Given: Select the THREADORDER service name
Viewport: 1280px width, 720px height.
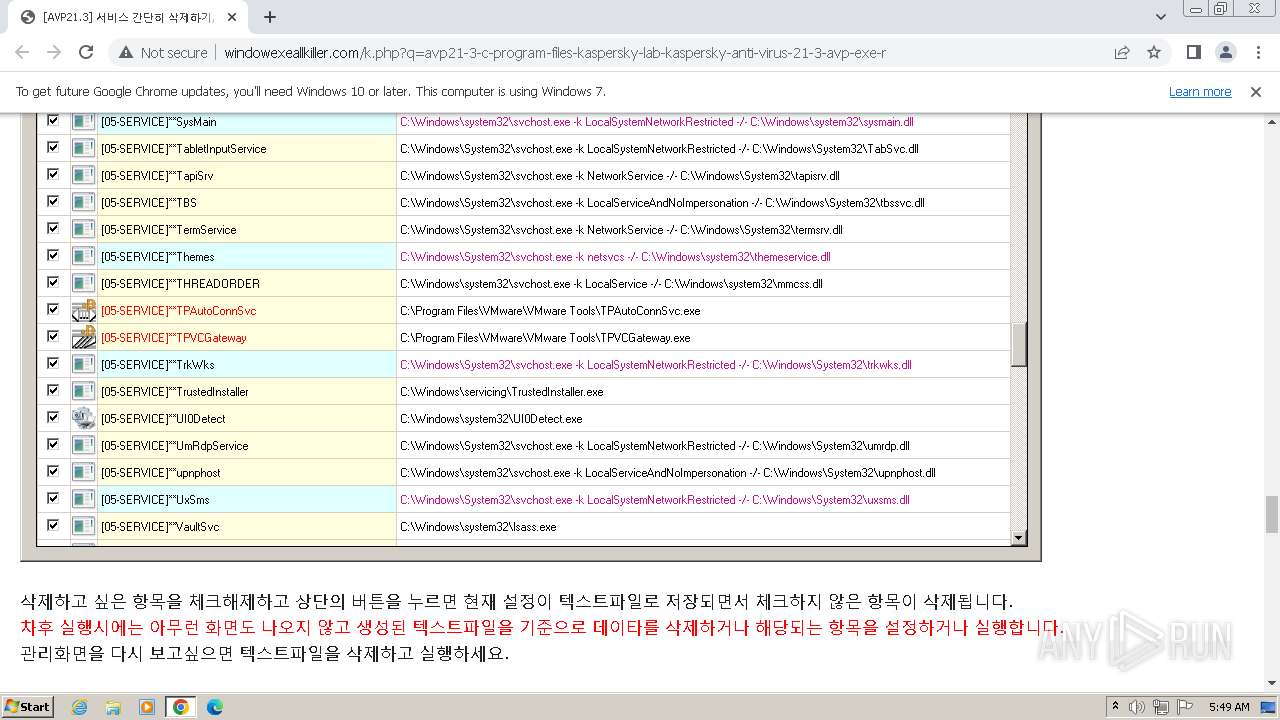Looking at the screenshot, I should click(180, 284).
